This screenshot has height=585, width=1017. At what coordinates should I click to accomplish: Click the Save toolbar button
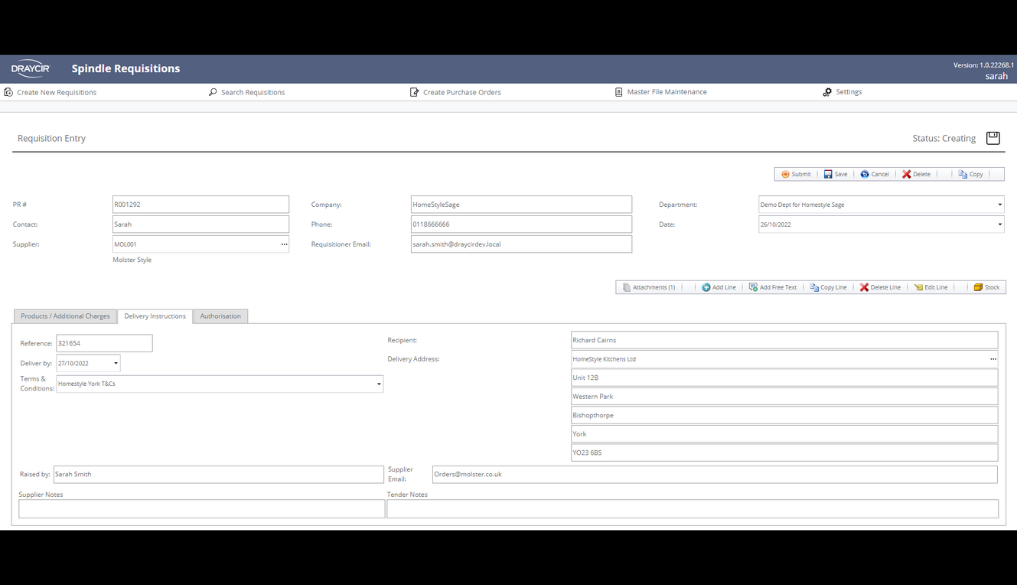(x=835, y=174)
